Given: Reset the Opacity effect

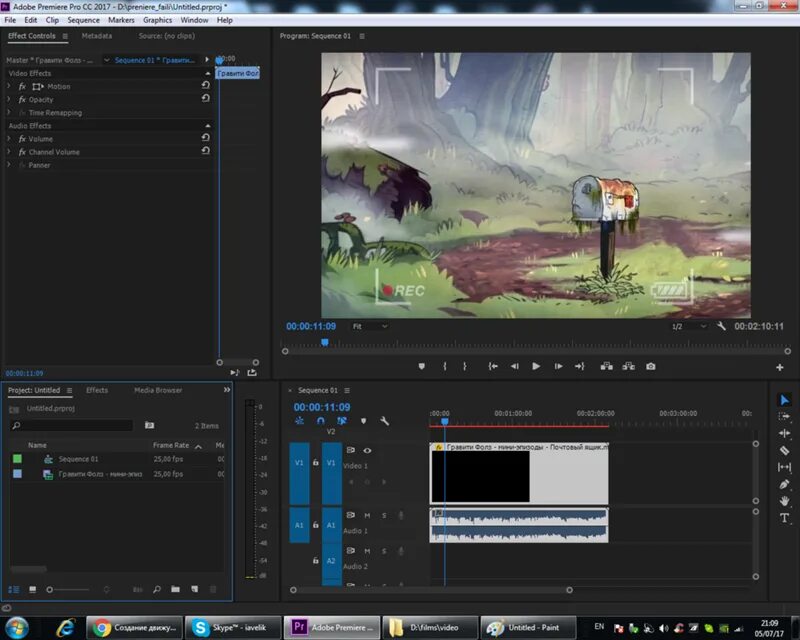Looking at the screenshot, I should coord(205,98).
